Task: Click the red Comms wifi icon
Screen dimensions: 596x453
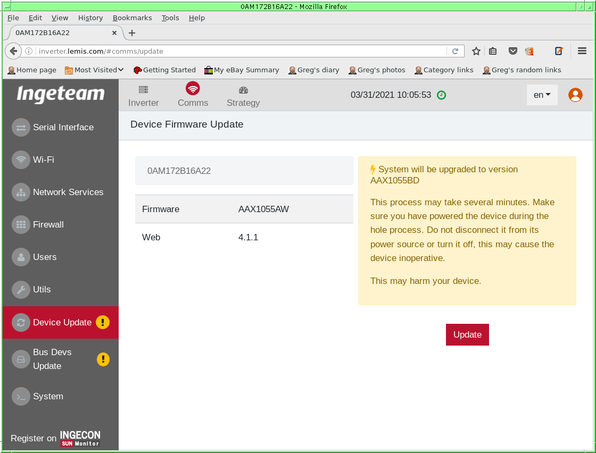Action: tap(193, 89)
